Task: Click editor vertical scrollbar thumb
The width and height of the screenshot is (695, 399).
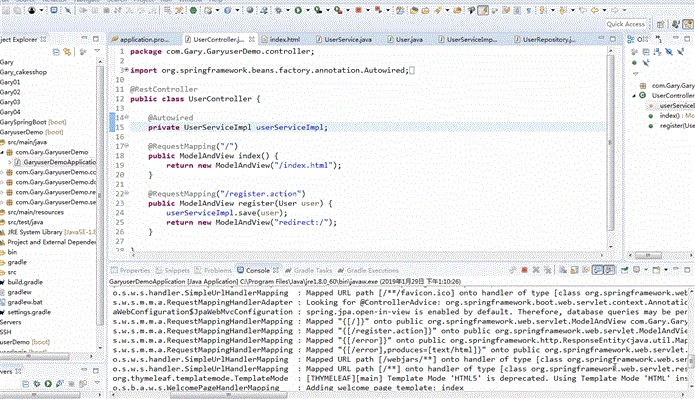Action: 611,143
